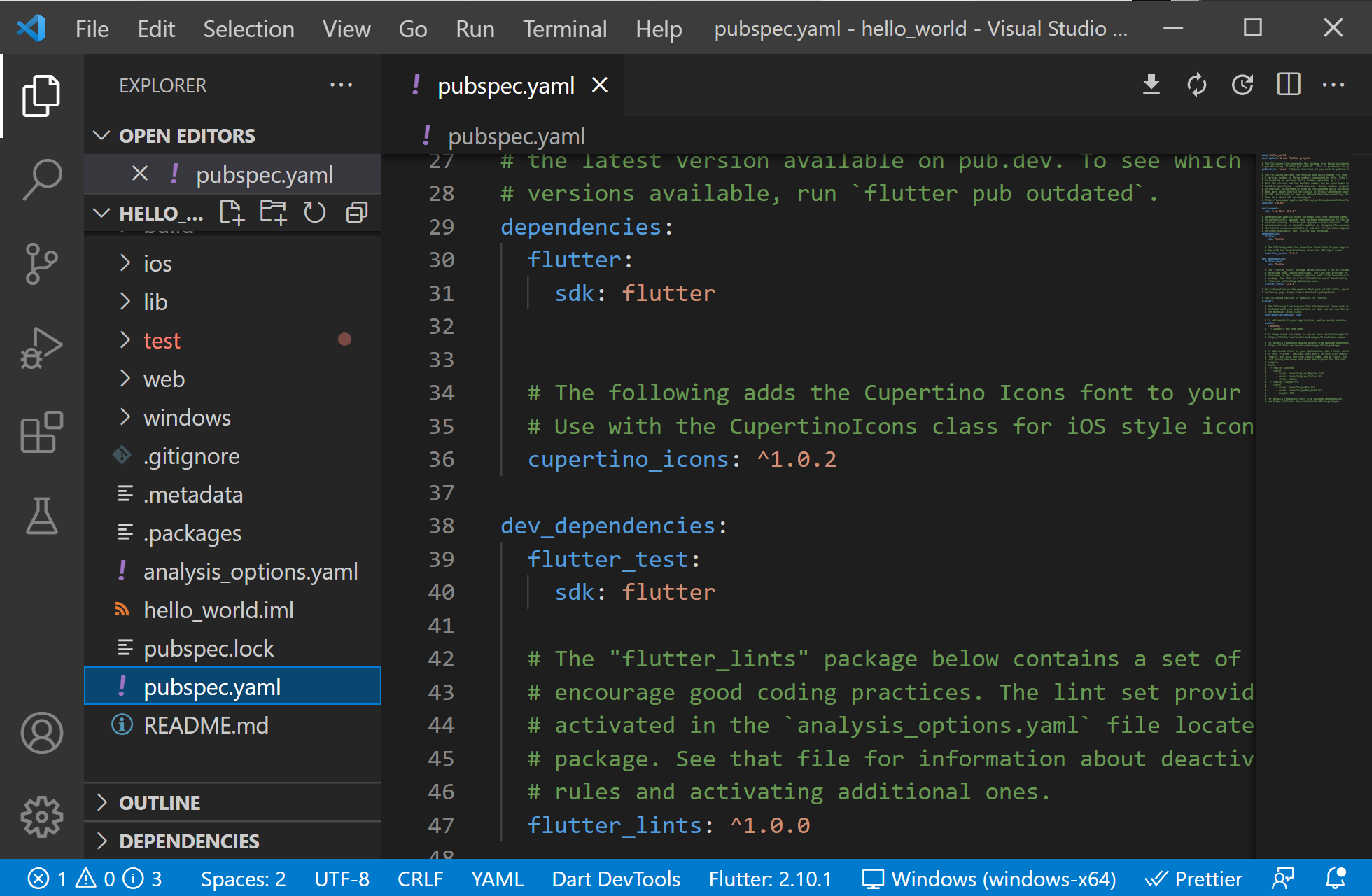Click the New File icon in explorer
Image resolution: width=1372 pixels, height=896 pixels.
[231, 213]
